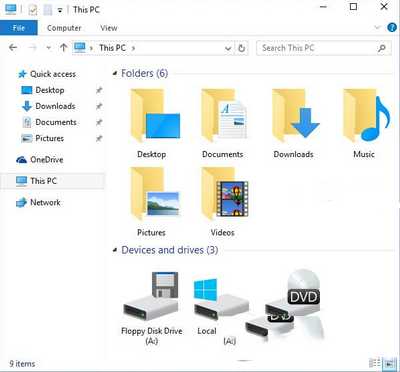Click the Documents label in sidebar
Screen dimensions: 400x372
coord(56,122)
